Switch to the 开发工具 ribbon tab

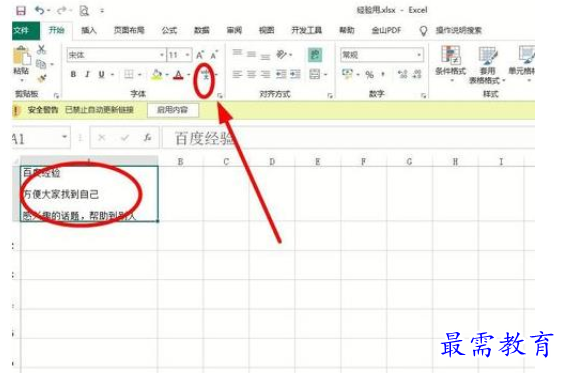306,30
